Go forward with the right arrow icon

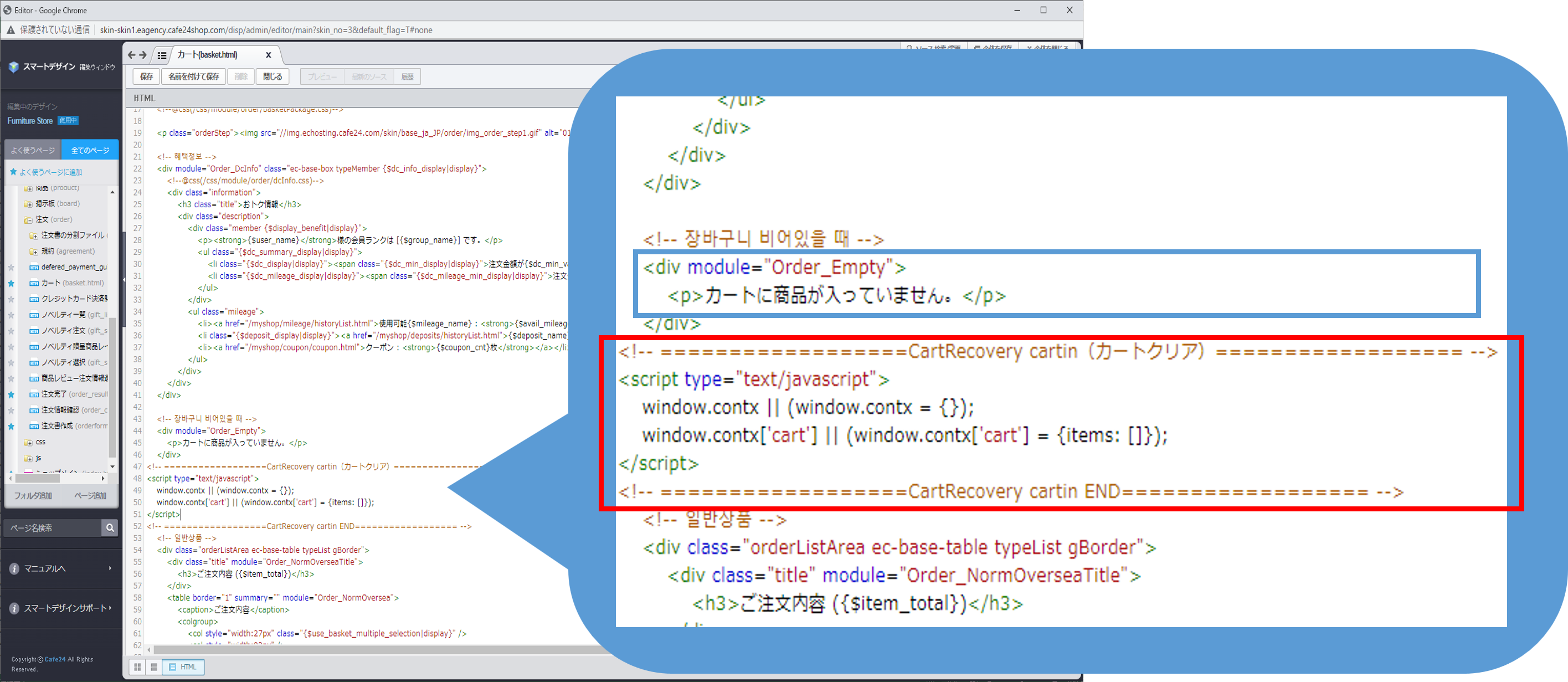pos(143,55)
